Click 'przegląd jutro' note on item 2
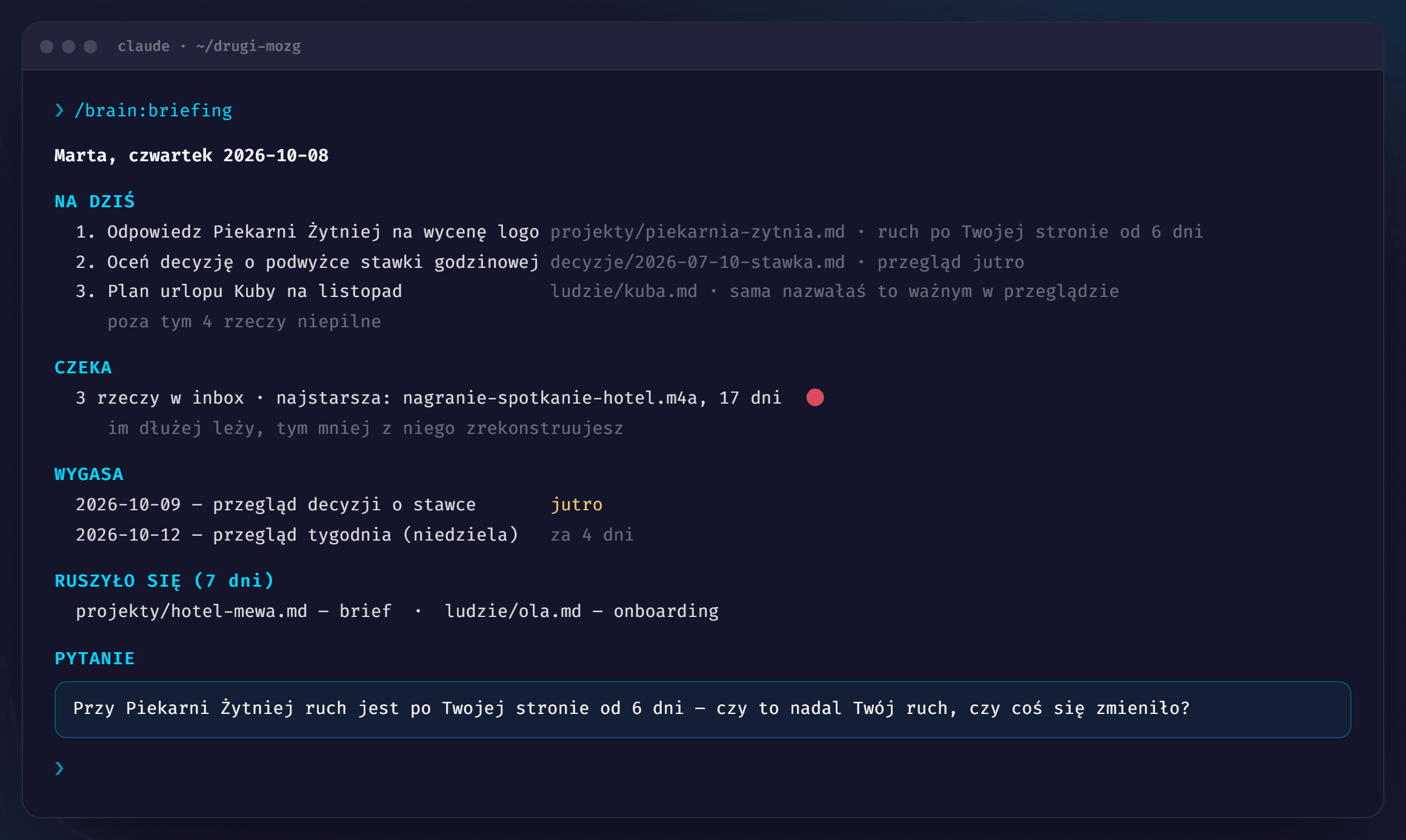 pos(950,262)
